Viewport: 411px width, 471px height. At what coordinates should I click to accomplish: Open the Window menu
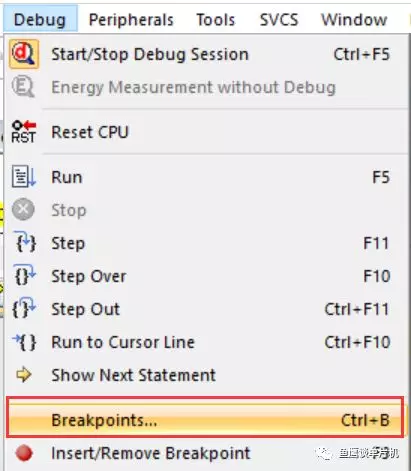click(x=354, y=20)
